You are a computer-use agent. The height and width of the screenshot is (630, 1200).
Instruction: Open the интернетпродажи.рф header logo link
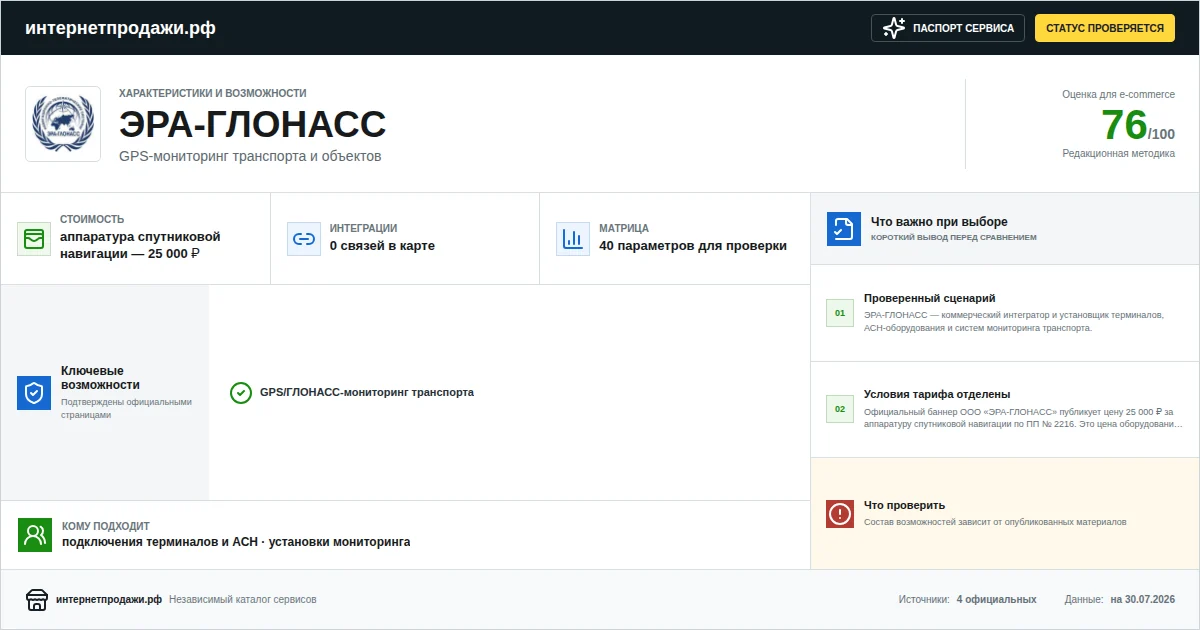coord(120,28)
